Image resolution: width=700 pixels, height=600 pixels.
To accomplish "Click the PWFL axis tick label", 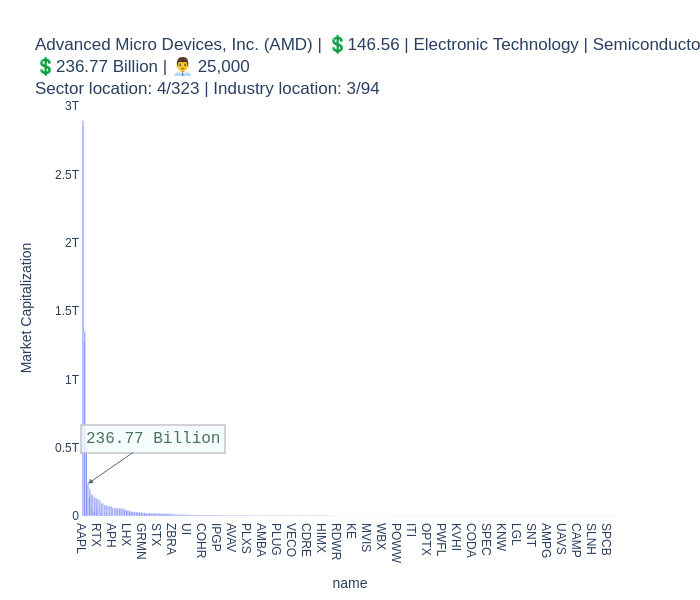I will pyautogui.click(x=441, y=540).
